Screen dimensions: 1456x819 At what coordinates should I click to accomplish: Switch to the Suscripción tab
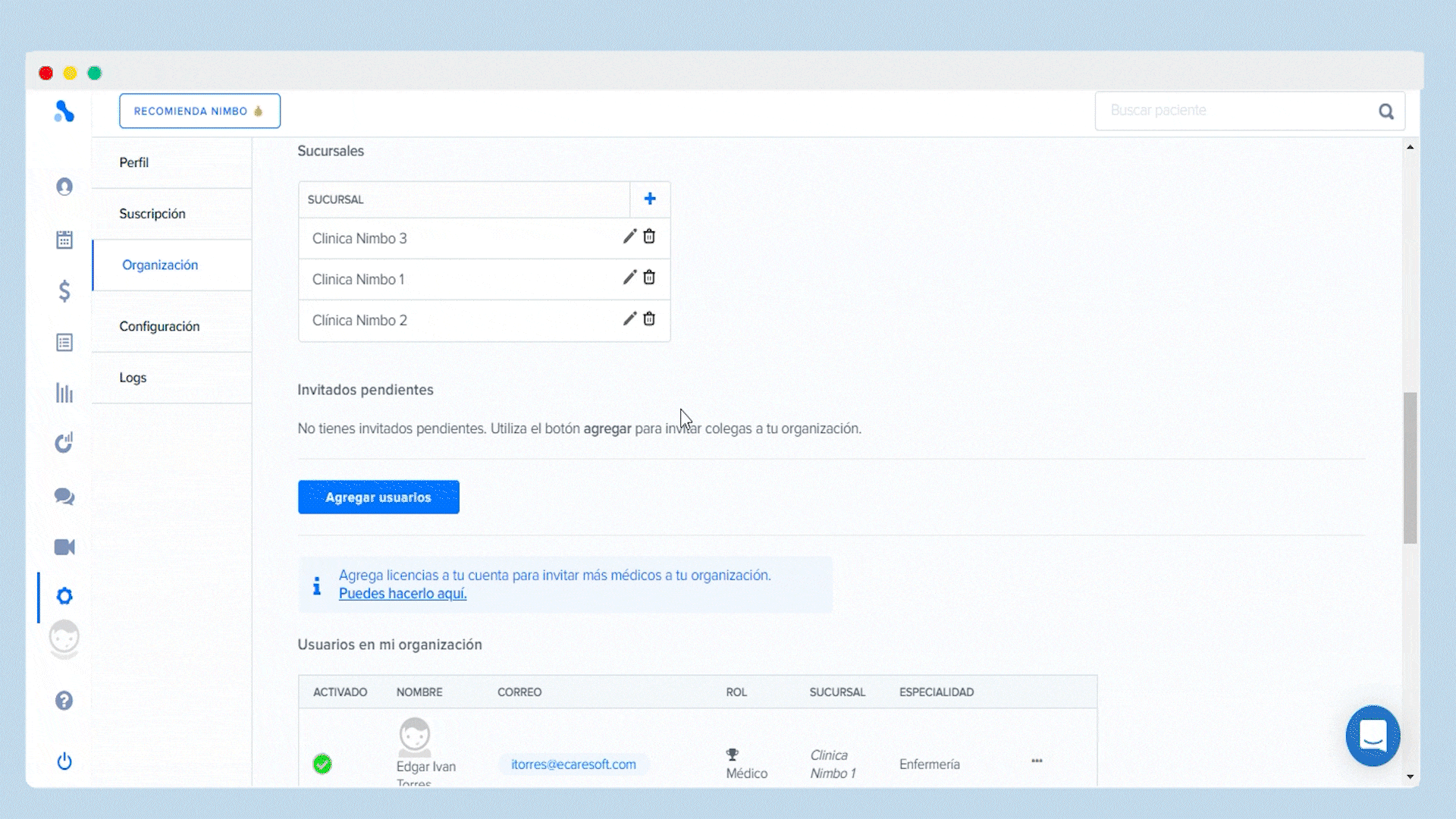[152, 213]
